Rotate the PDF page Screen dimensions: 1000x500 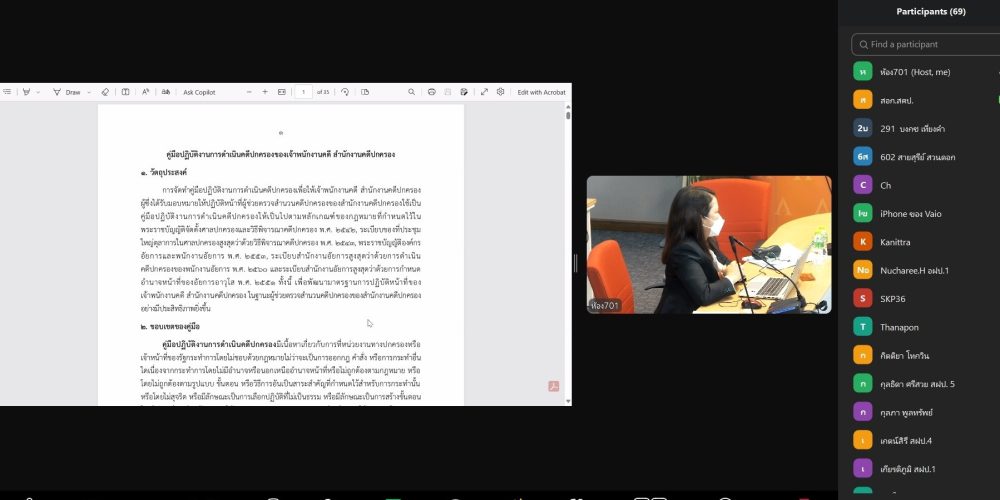coord(345,92)
